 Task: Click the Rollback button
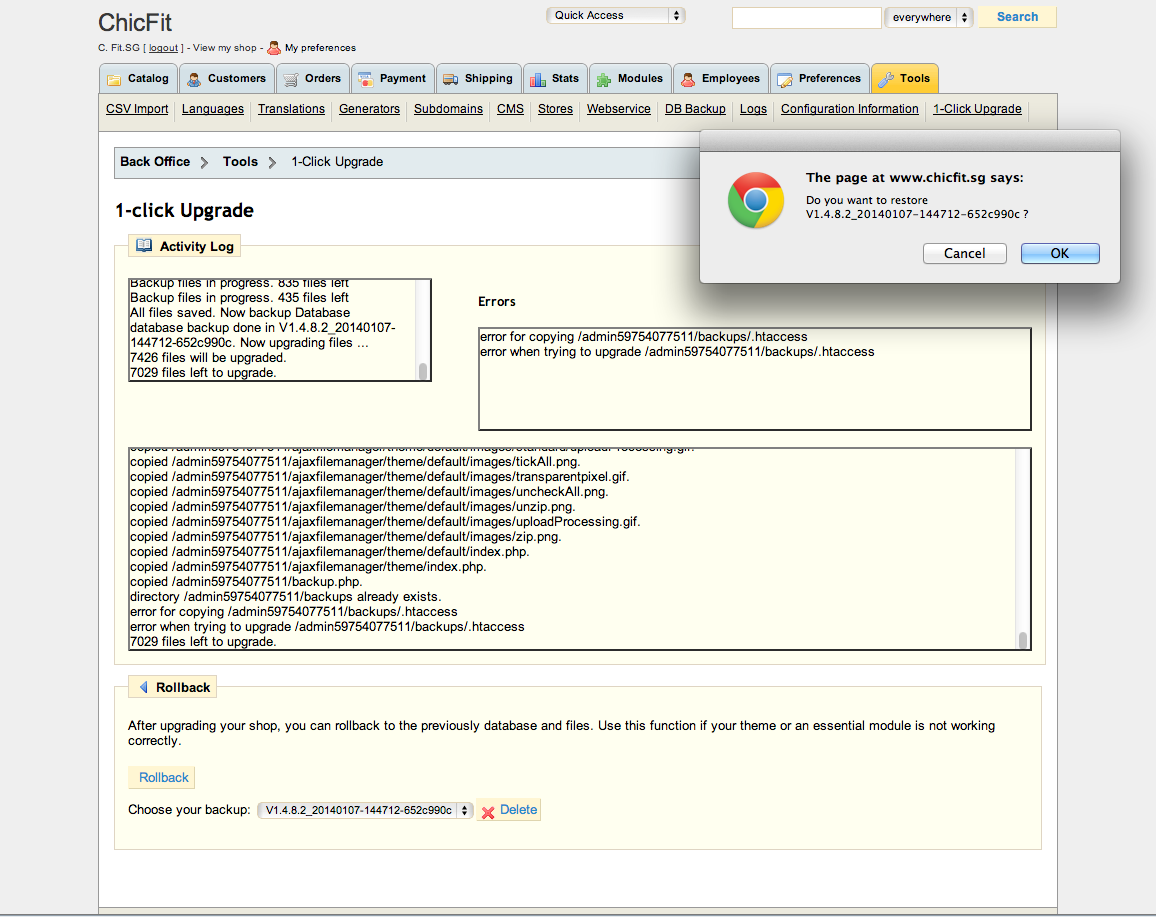pos(163,778)
